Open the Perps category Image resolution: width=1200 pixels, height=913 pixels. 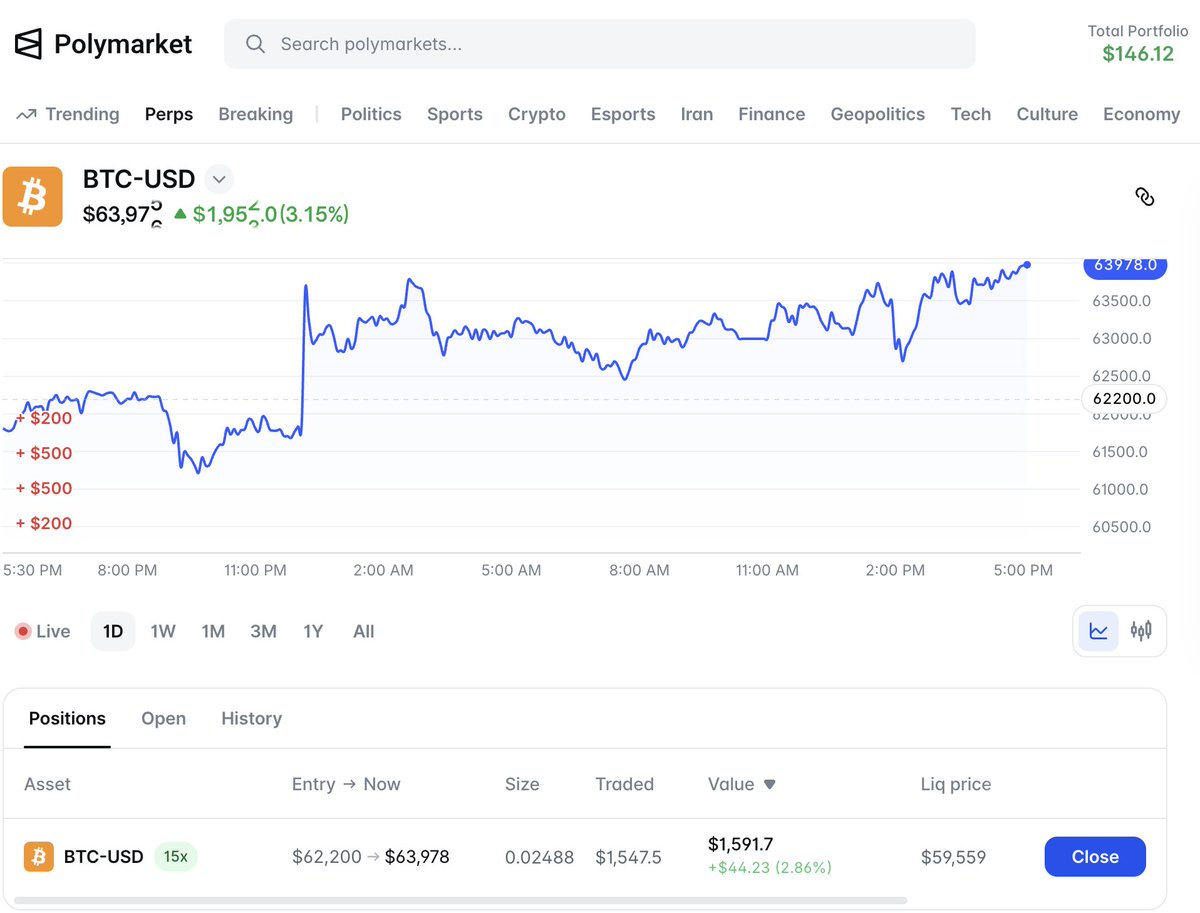pos(169,114)
